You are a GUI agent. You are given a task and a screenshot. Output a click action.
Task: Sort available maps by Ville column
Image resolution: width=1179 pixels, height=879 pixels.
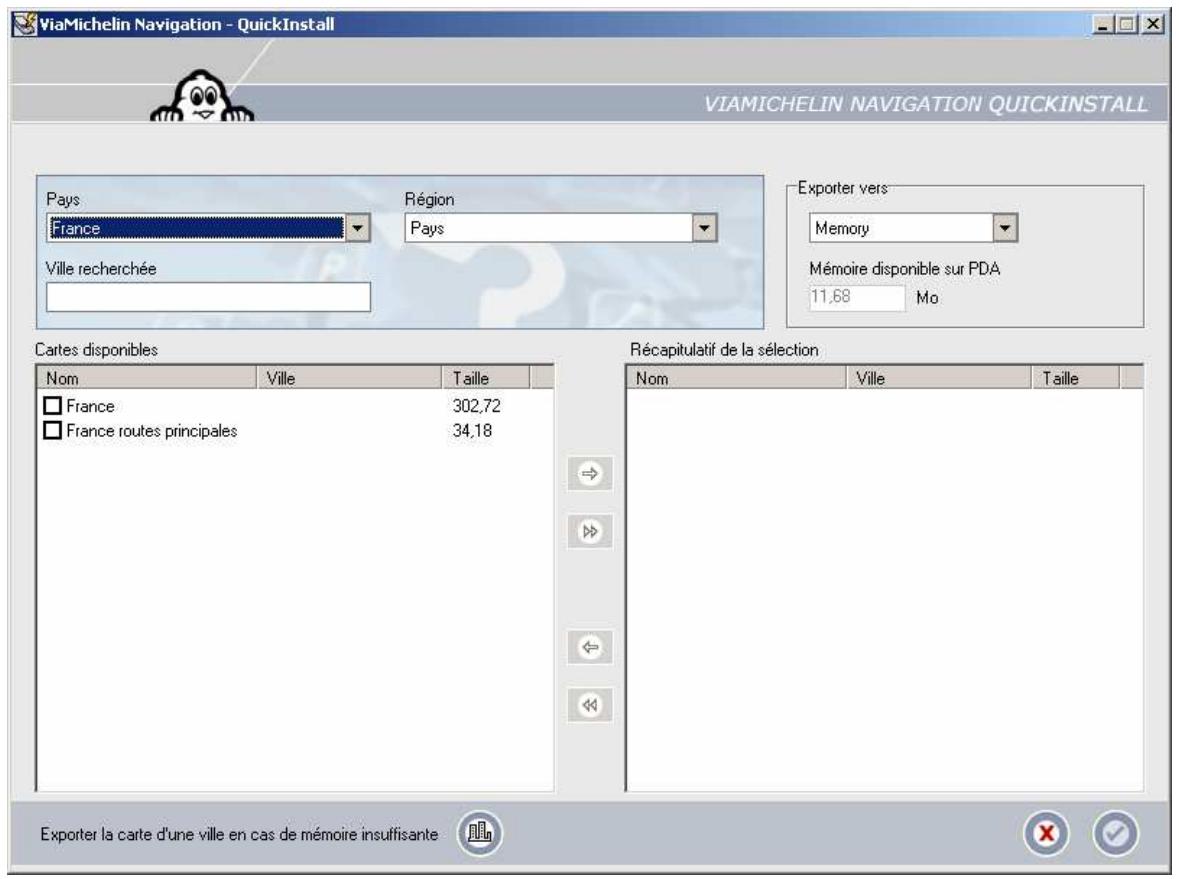pos(350,378)
